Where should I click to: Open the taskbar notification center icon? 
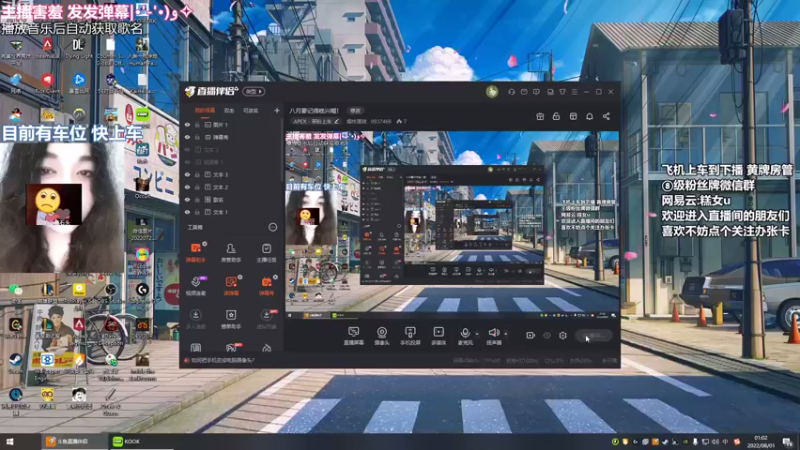point(788,442)
